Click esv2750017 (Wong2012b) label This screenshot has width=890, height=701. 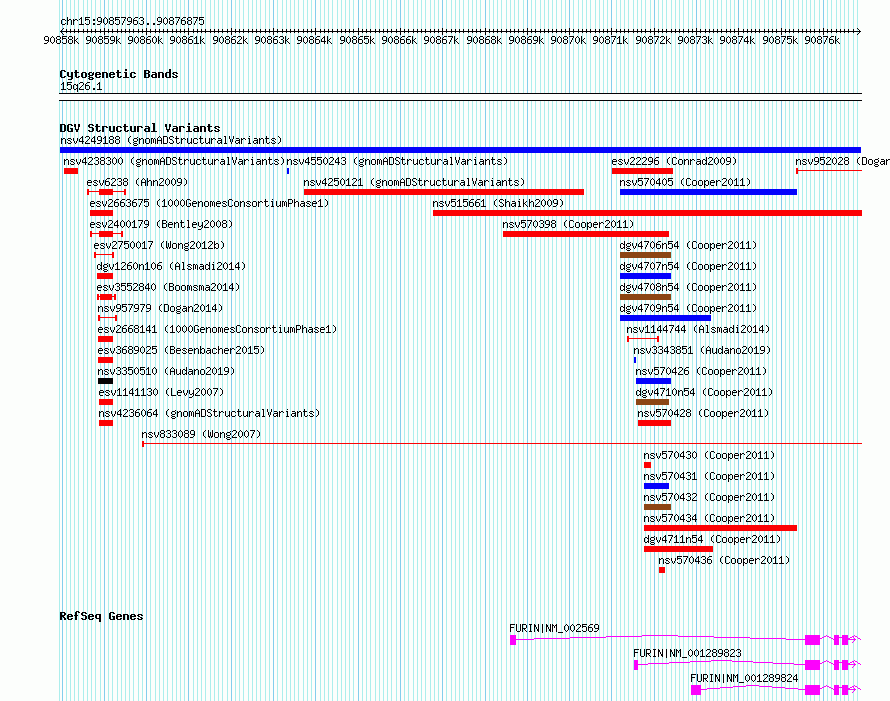(x=159, y=245)
